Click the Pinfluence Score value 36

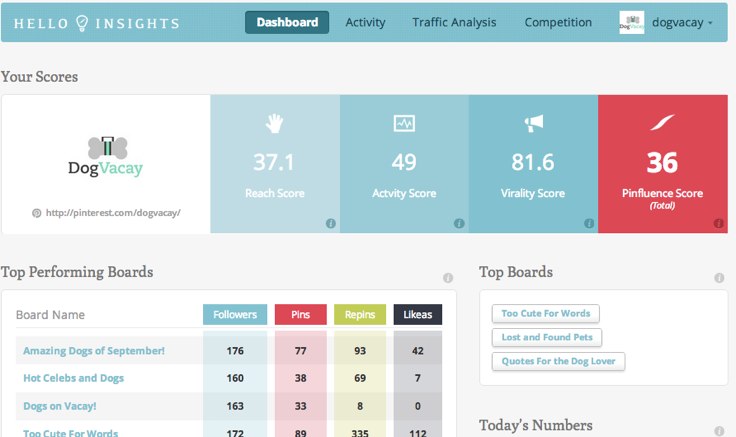pos(662,162)
